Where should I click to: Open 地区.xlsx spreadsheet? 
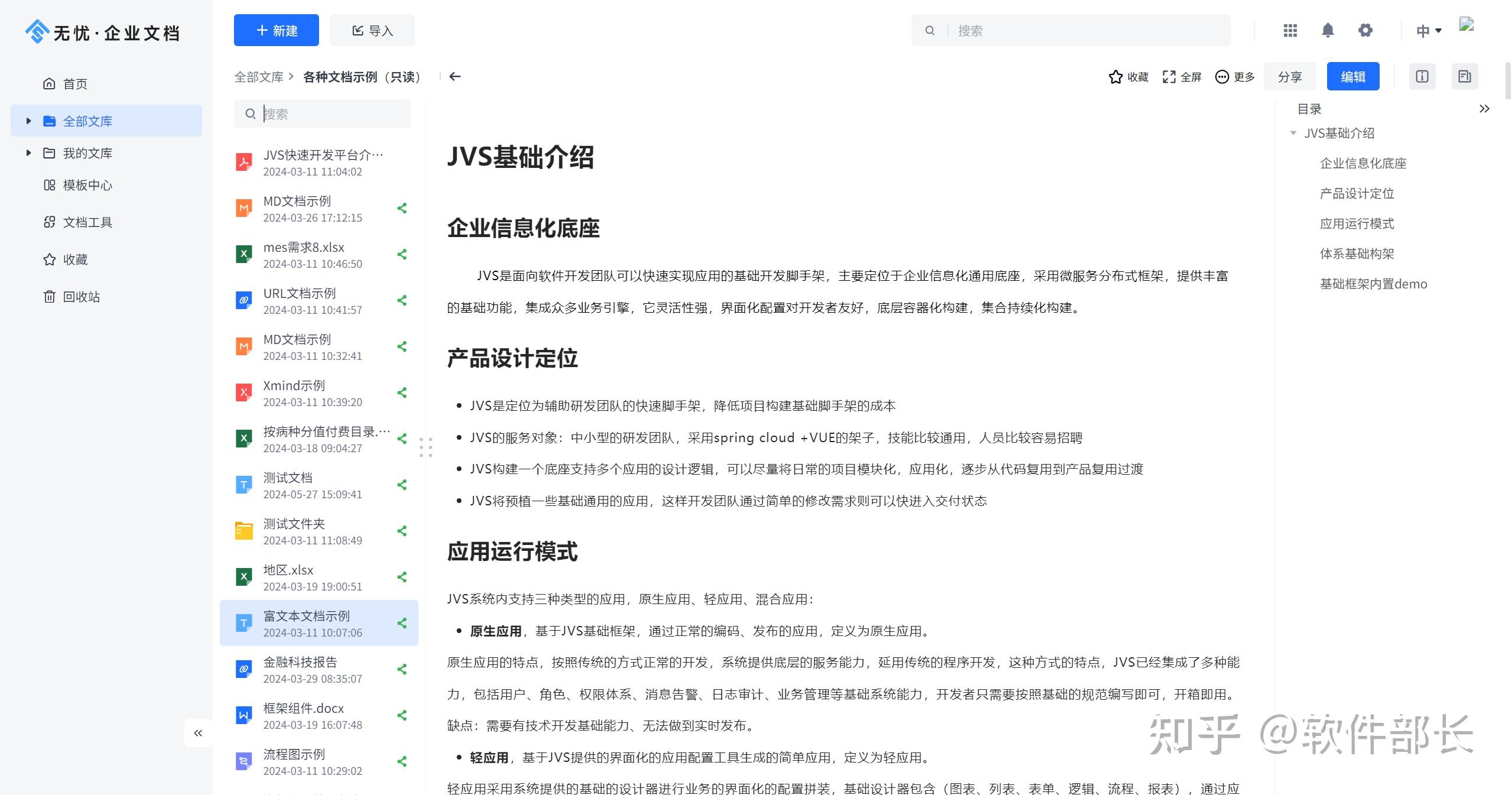coord(319,577)
